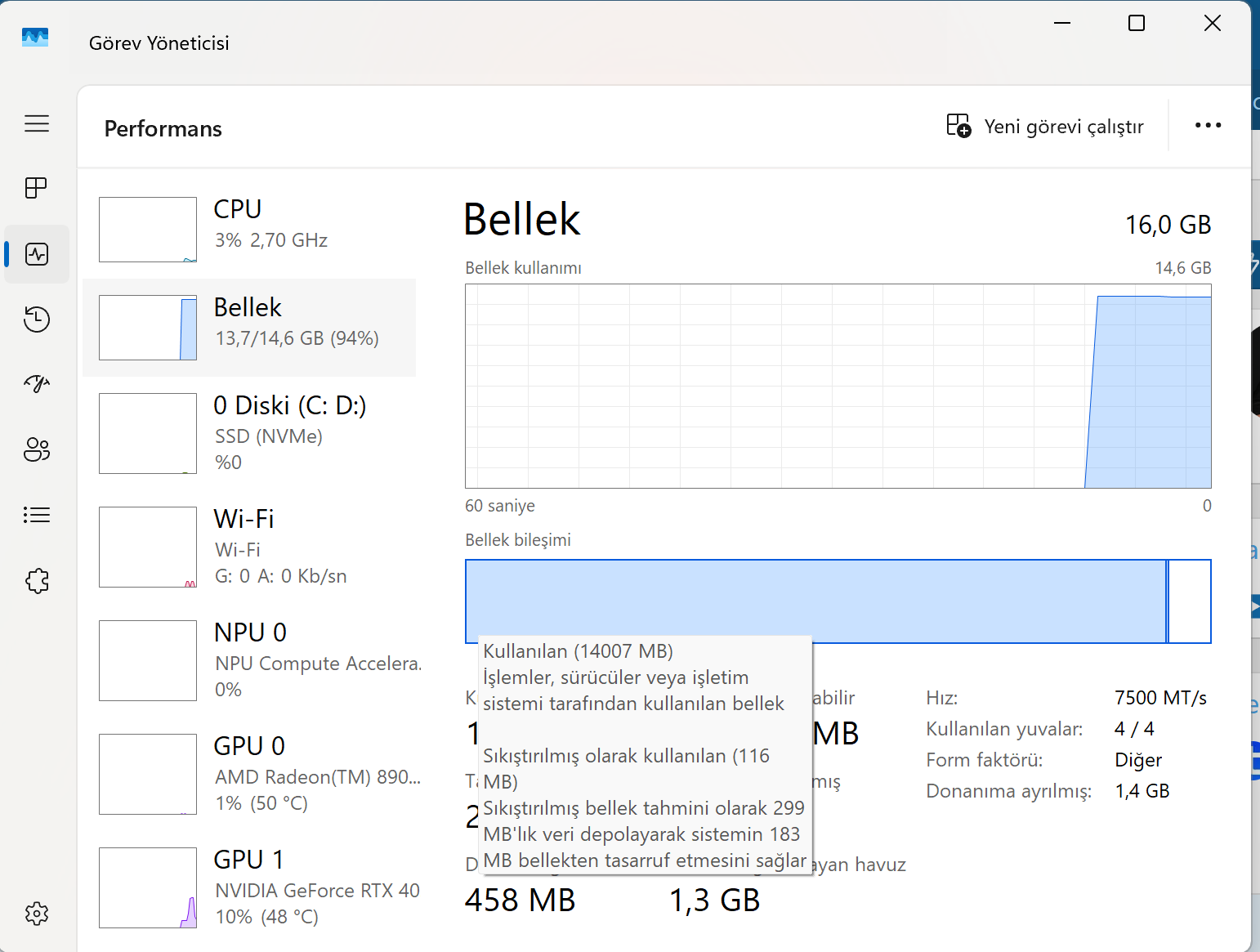Click the '3% 2,70 GHz' CPU usage text
This screenshot has height=952, width=1260.
tap(271, 240)
